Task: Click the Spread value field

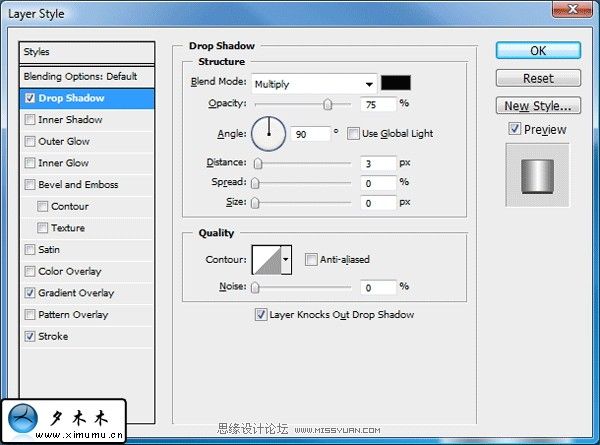Action: point(378,183)
